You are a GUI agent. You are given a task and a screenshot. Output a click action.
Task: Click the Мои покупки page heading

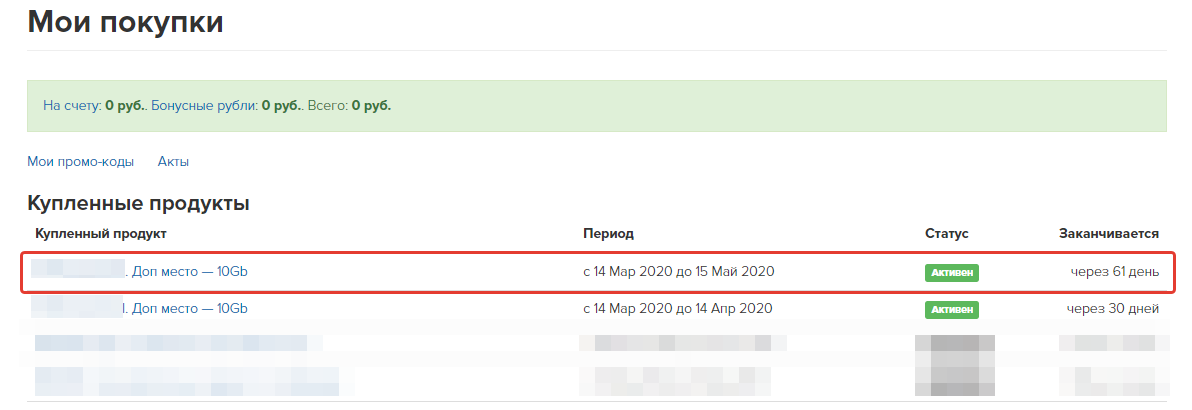click(125, 21)
